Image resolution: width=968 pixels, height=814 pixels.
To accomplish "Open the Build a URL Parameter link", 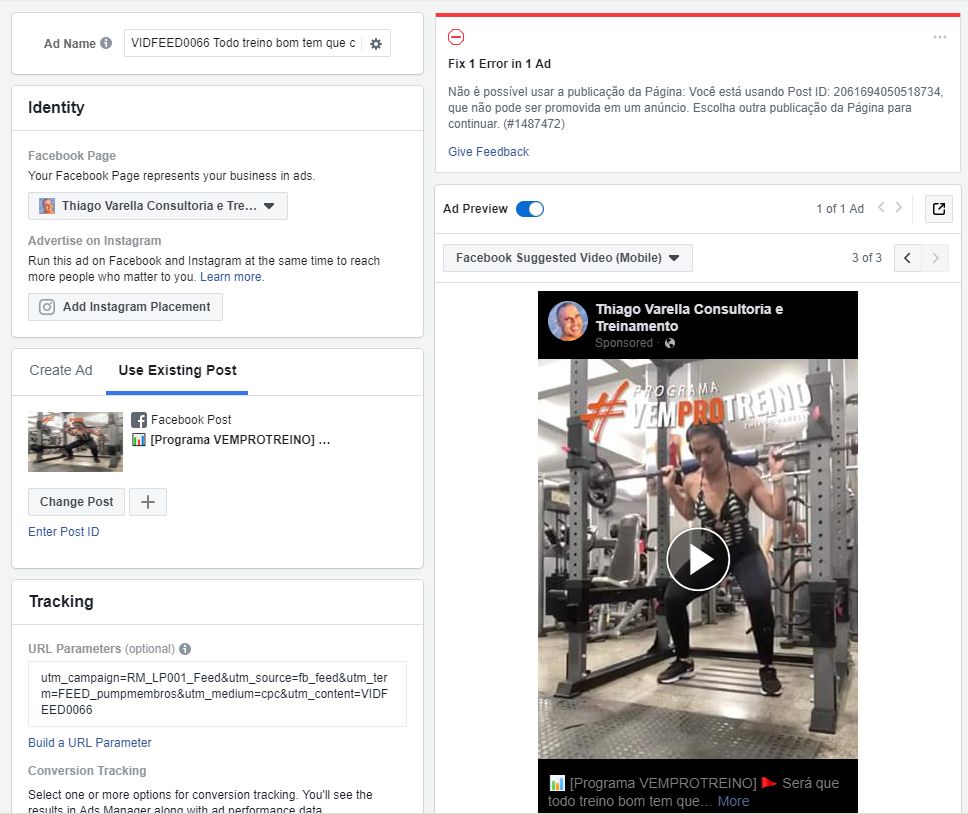I will coord(90,743).
